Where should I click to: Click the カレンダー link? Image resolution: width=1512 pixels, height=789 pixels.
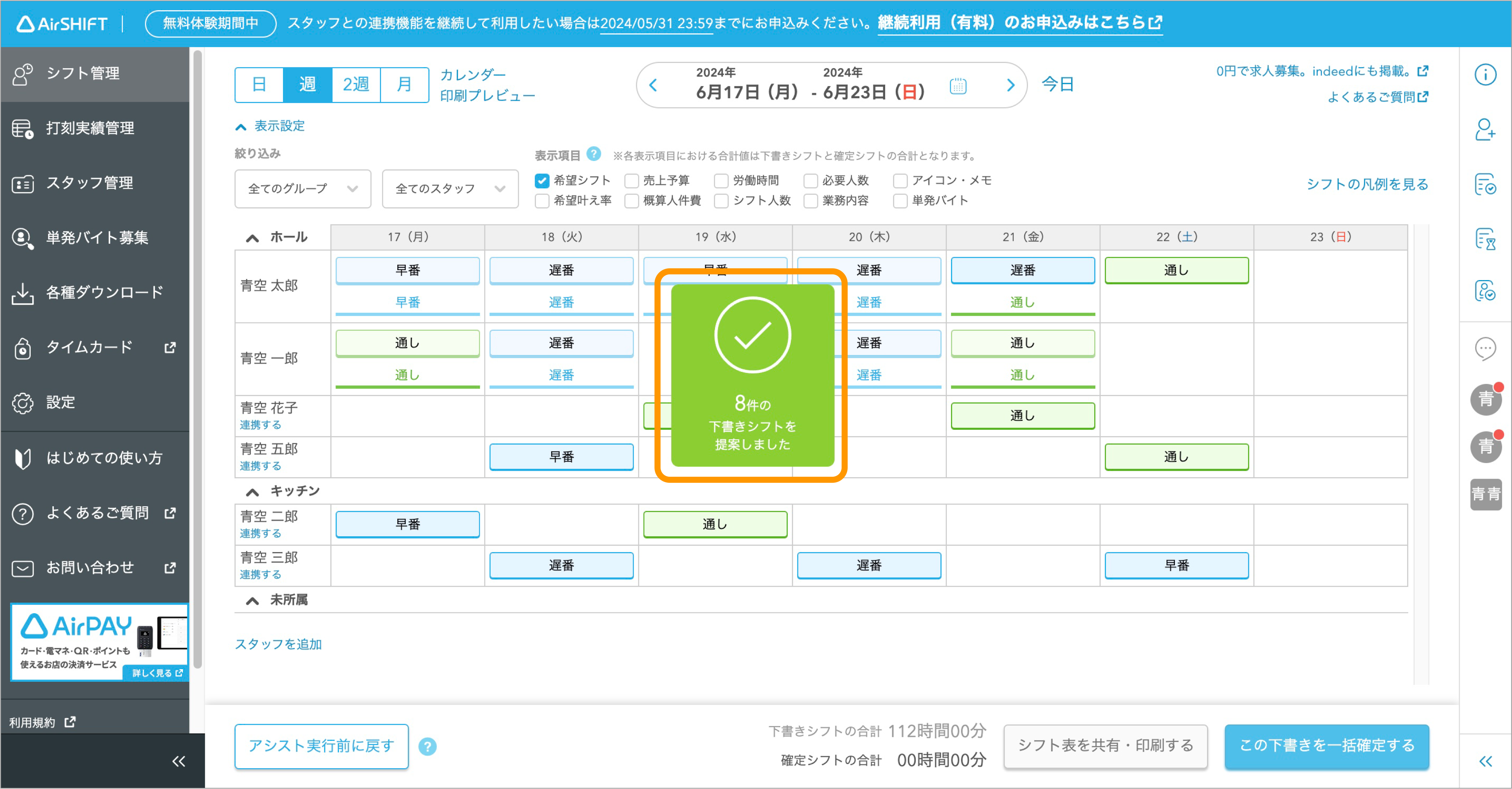[473, 75]
